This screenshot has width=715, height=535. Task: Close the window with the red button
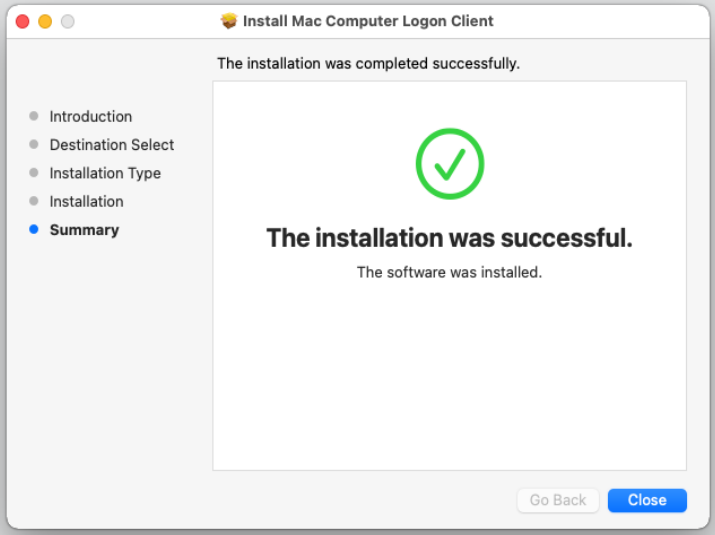click(x=23, y=21)
